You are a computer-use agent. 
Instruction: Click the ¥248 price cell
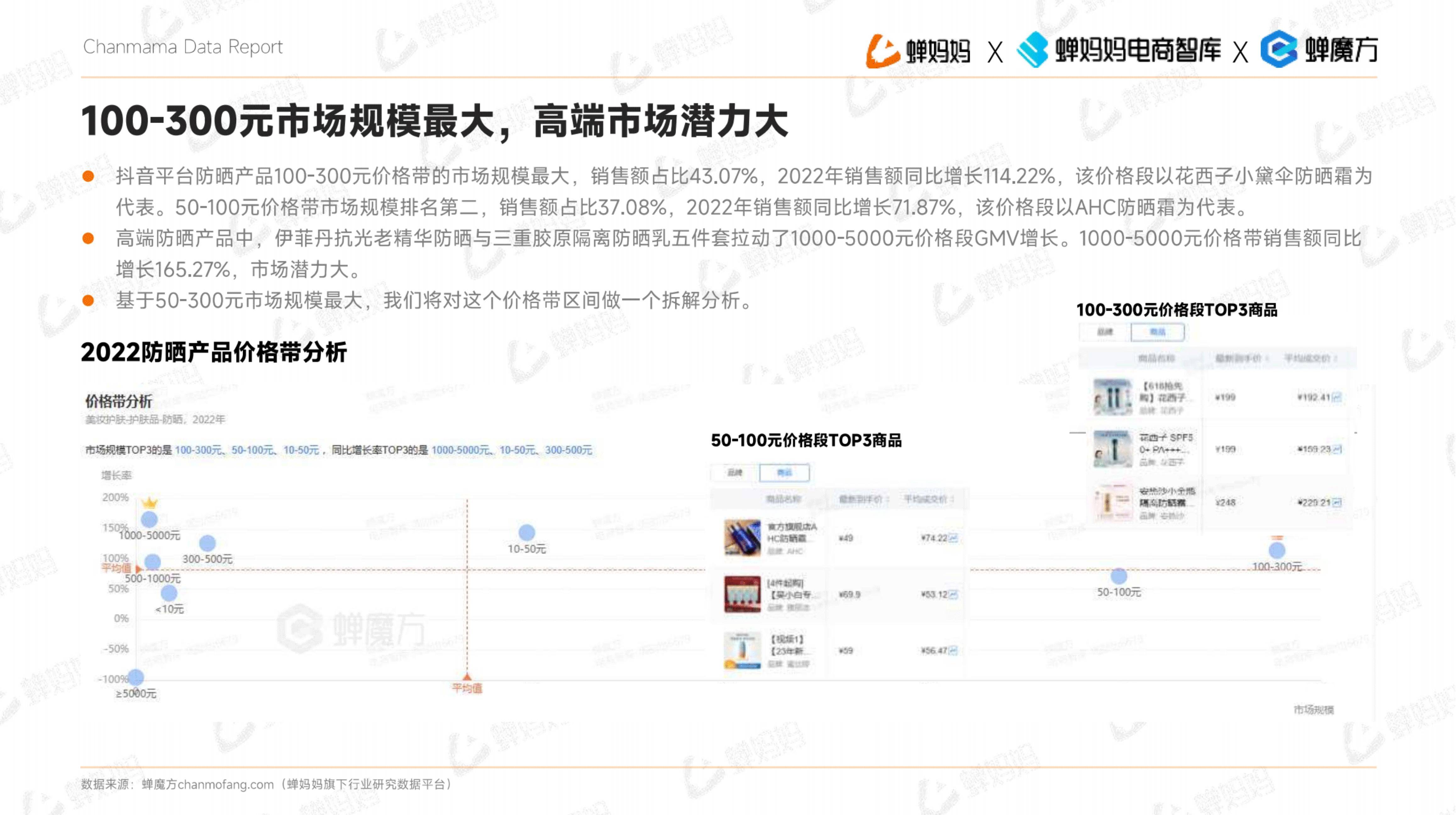pos(1225,502)
